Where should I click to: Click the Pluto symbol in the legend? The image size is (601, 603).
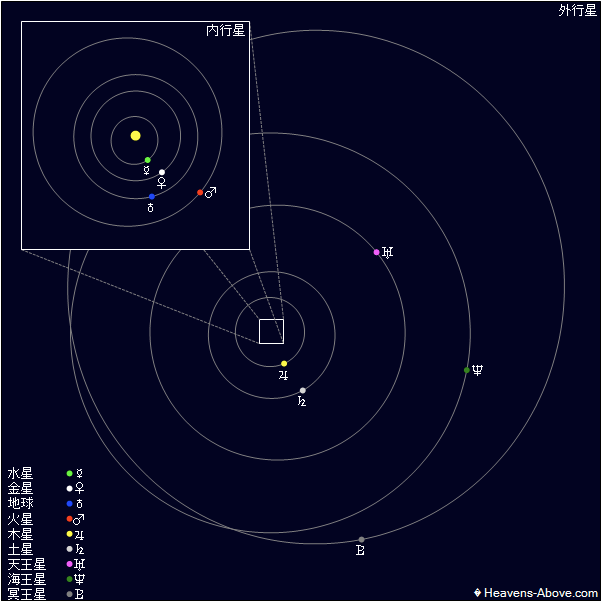coord(79,594)
